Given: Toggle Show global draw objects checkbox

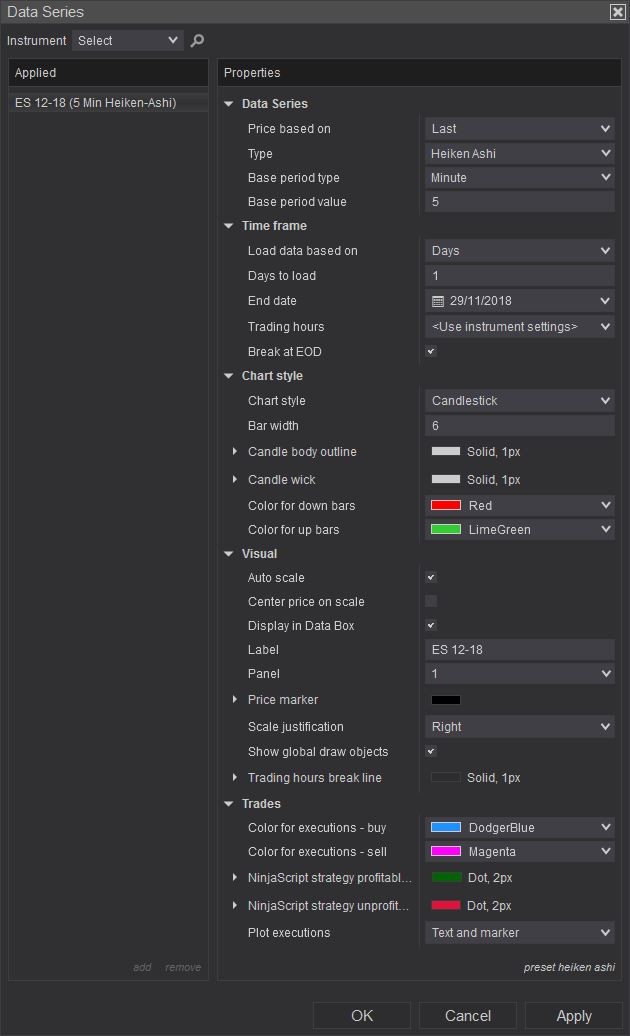Looking at the screenshot, I should pyautogui.click(x=431, y=752).
